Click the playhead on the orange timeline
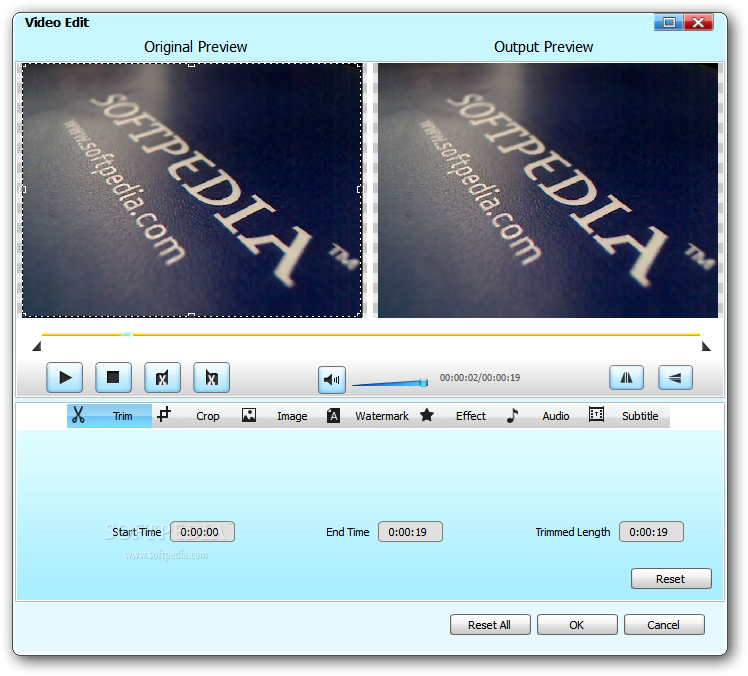 click(127, 334)
